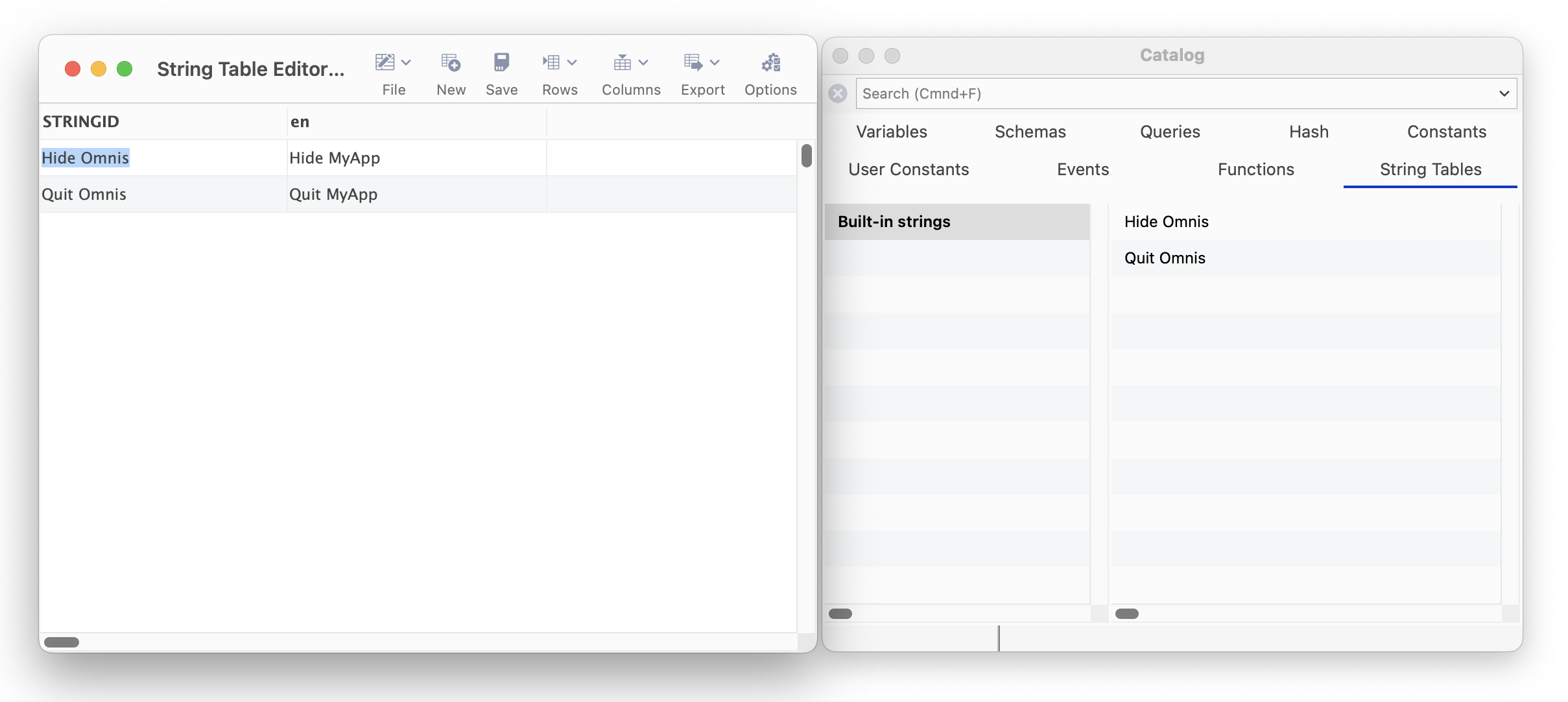Click the en column header
The image size is (1568, 702).
417,121
